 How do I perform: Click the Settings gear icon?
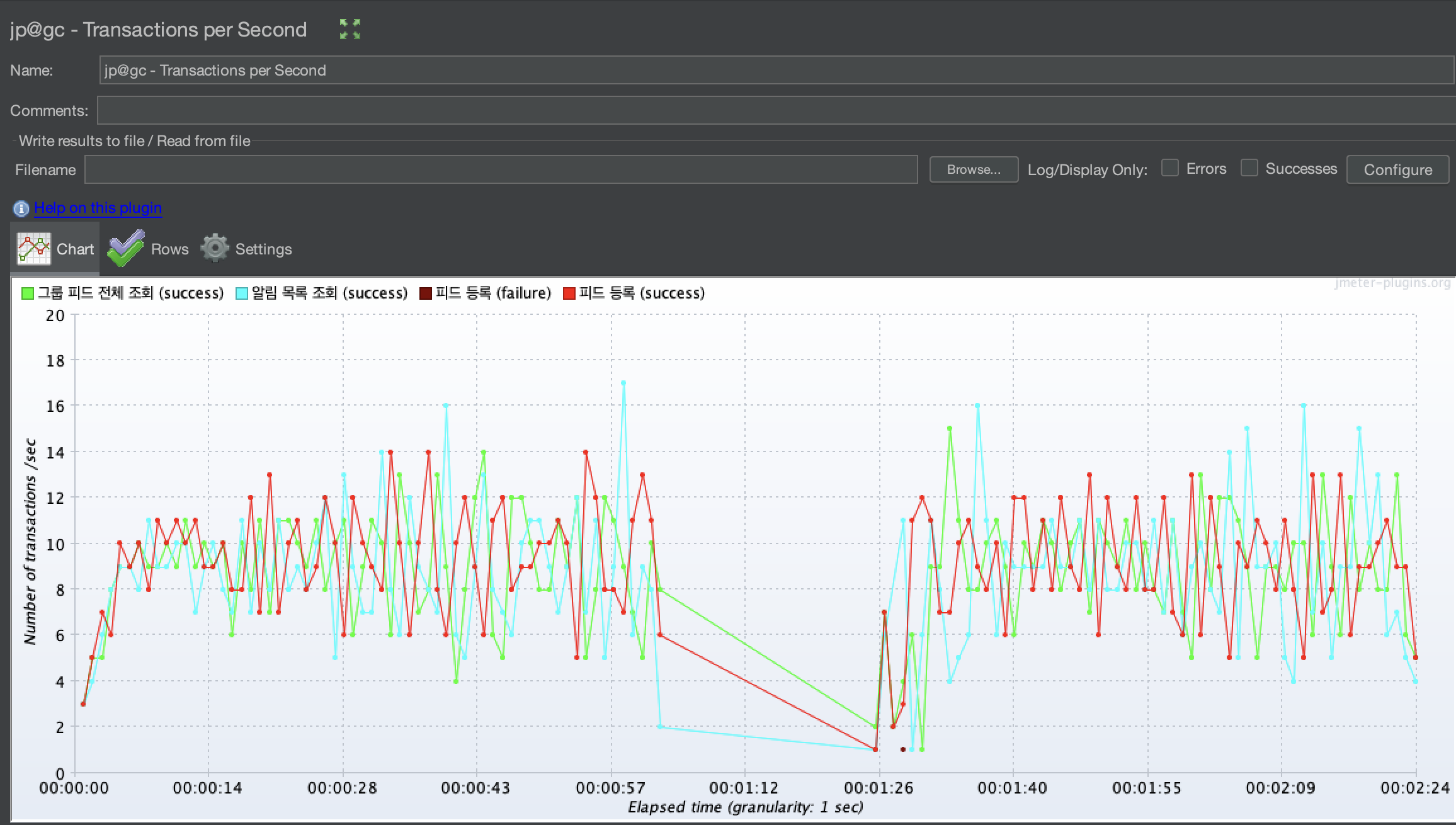[x=215, y=247]
